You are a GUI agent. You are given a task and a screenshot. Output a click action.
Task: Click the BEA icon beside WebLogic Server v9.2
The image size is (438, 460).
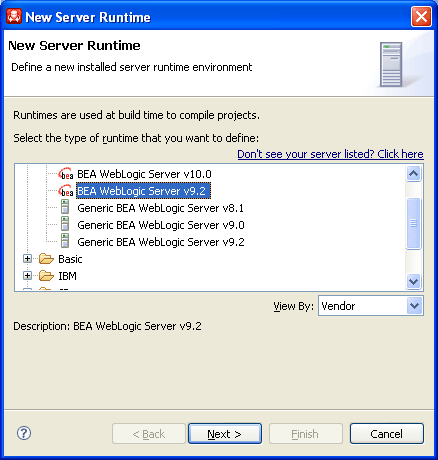tap(66, 191)
